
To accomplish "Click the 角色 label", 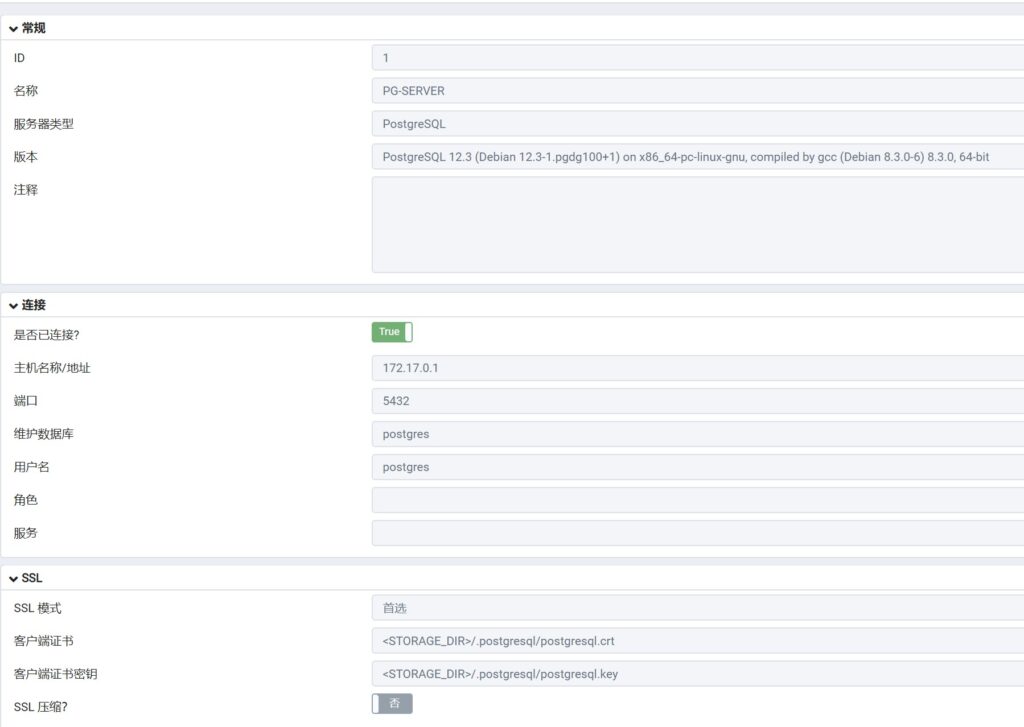I will (25, 500).
